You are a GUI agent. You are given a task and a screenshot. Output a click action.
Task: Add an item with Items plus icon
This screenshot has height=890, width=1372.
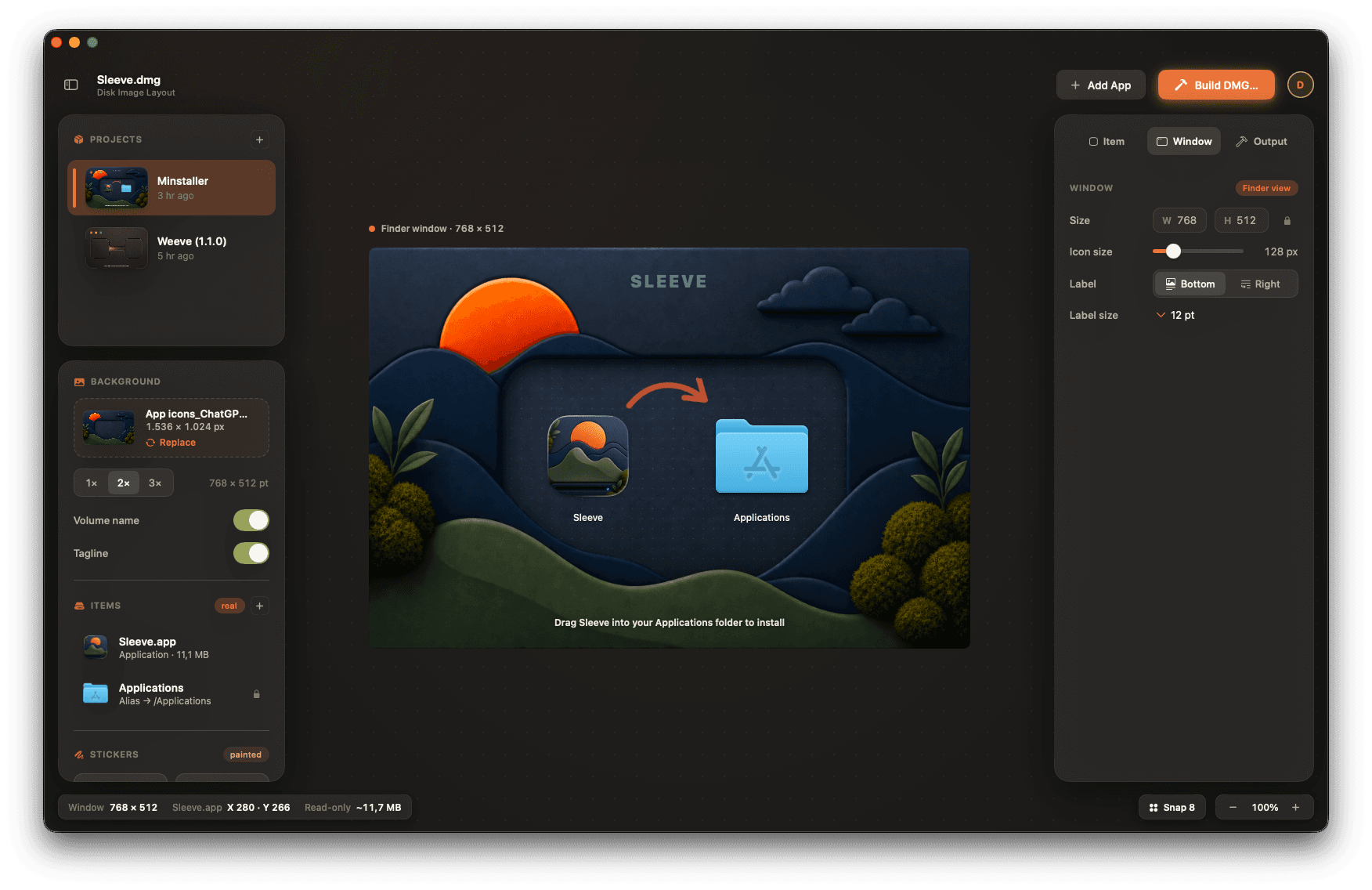[260, 606]
